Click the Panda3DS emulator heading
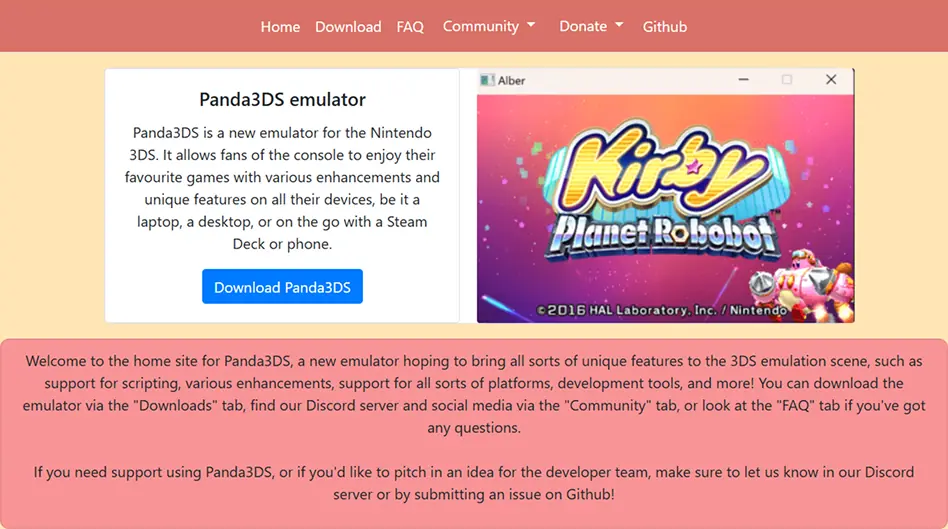Viewport: 948px width, 529px height. click(x=282, y=99)
